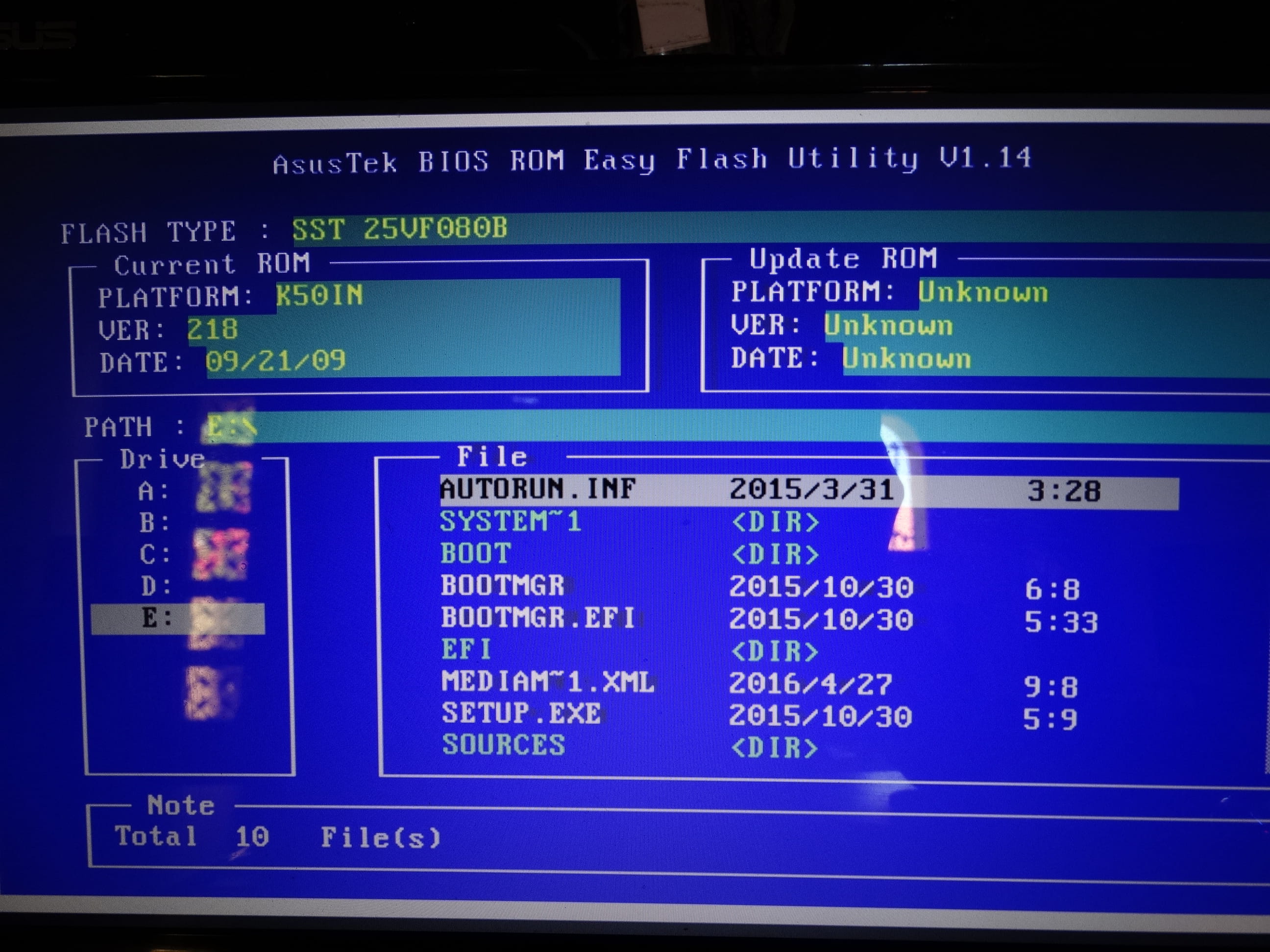Select drive A: in Drive list
The width and height of the screenshot is (1270, 952).
(154, 492)
